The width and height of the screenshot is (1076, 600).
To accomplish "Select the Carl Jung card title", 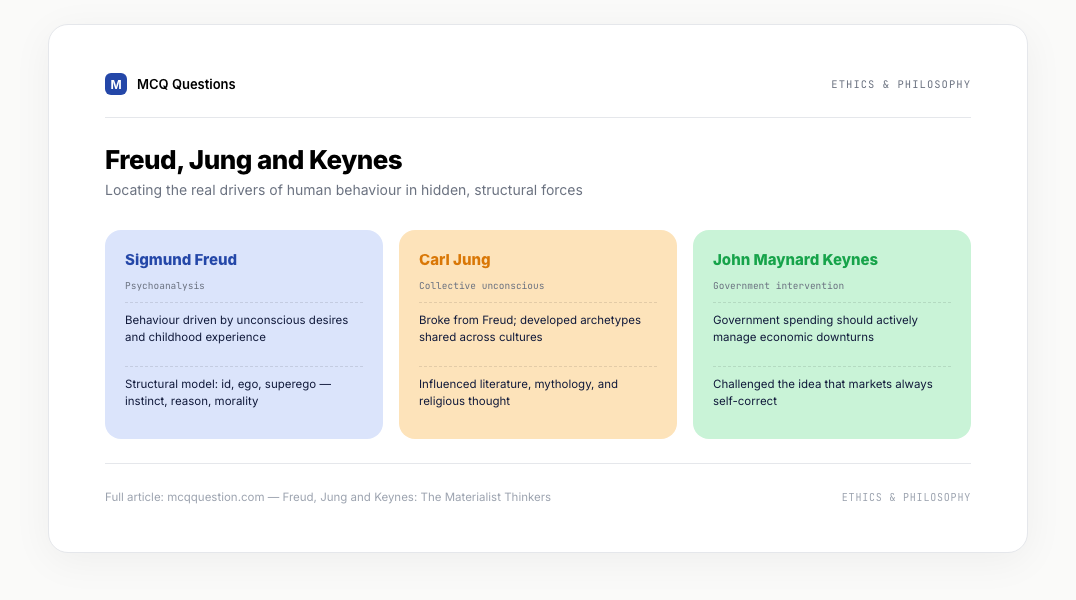I will coord(454,259).
